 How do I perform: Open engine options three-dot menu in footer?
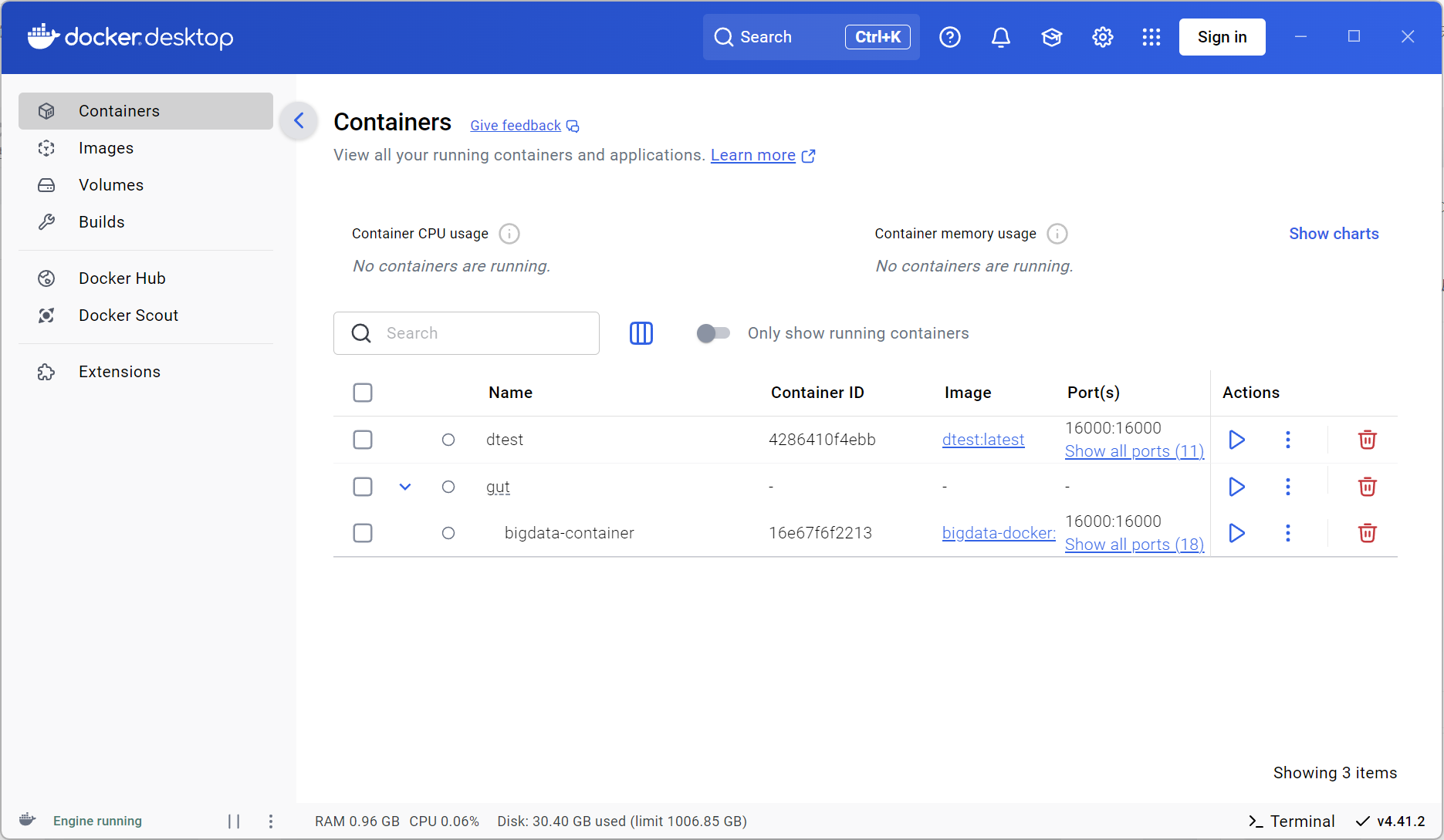tap(270, 821)
